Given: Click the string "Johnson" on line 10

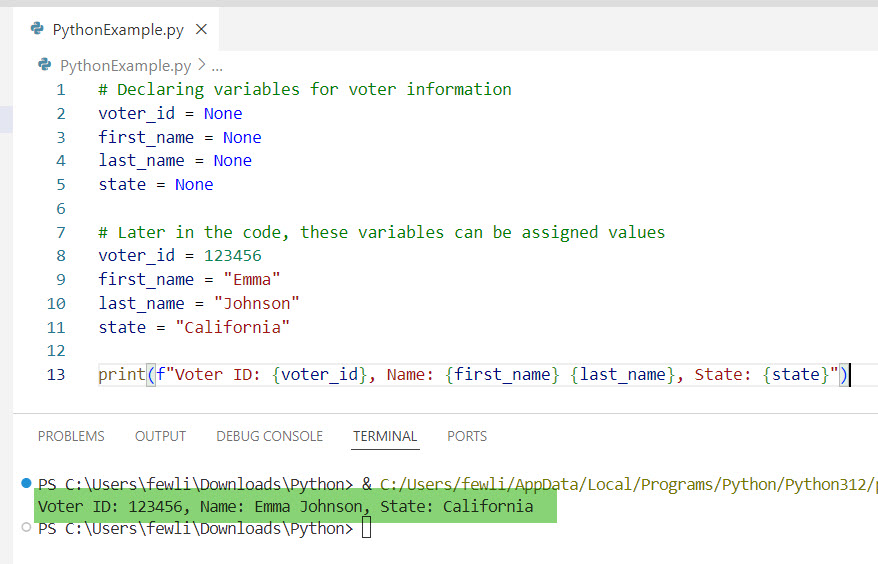Looking at the screenshot, I should pyautogui.click(x=256, y=304).
